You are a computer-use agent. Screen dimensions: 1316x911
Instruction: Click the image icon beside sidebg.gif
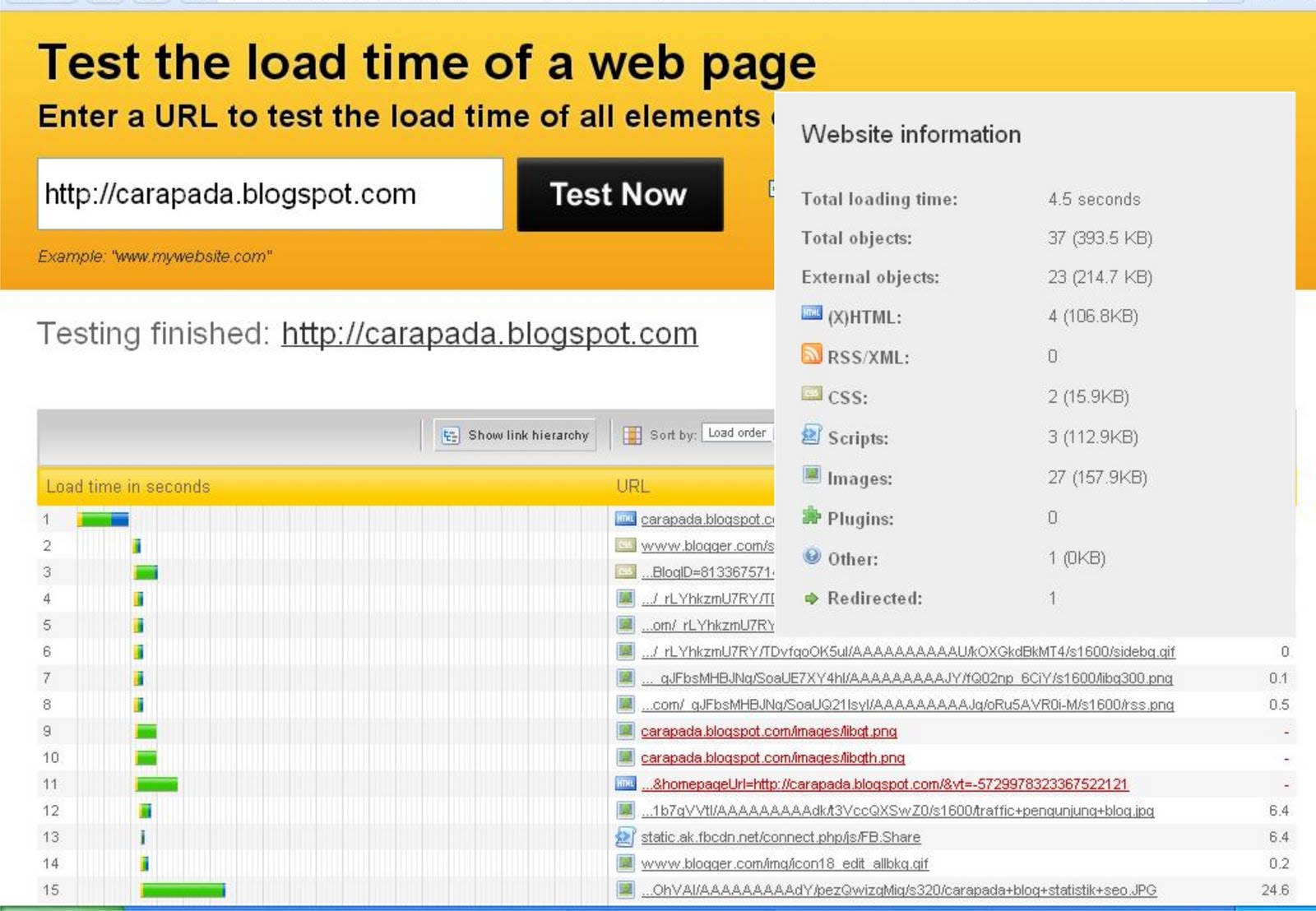[625, 651]
